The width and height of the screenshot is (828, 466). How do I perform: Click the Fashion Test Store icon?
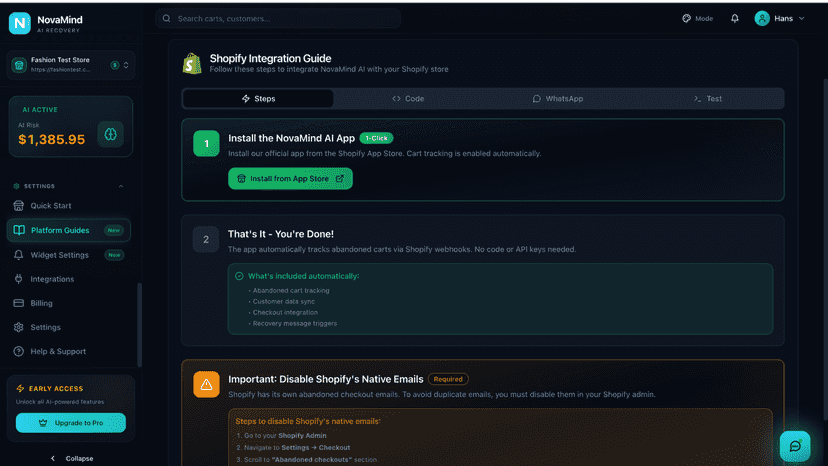(19, 65)
